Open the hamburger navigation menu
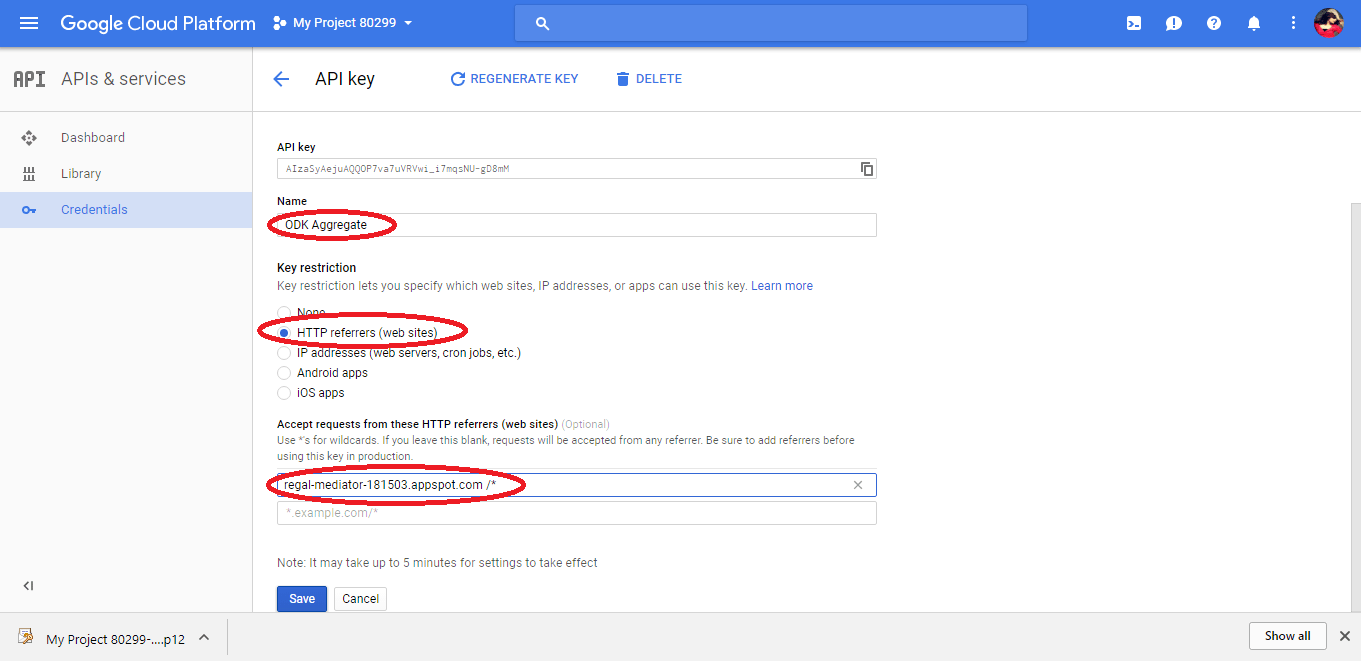This screenshot has height=661, width=1361. click(29, 23)
